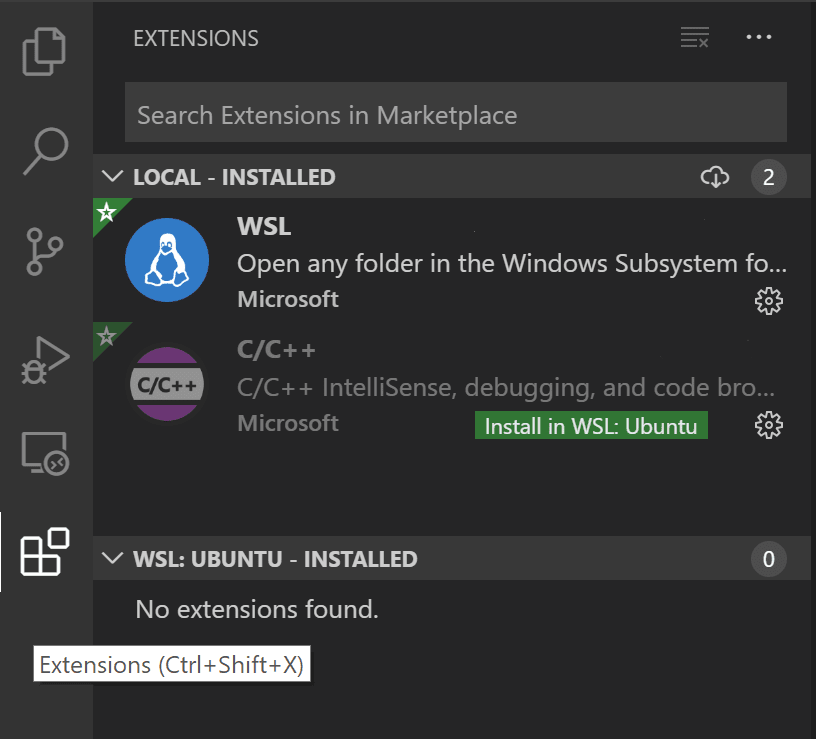Click the cloud install icon on LOCAL header
The image size is (816, 739).
click(715, 176)
